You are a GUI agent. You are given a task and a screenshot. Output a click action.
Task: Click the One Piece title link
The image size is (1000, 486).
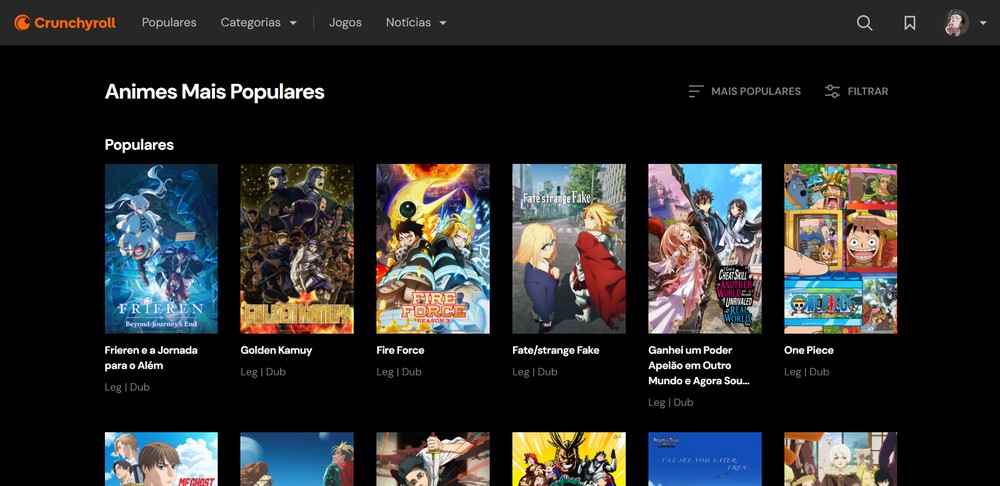tap(809, 350)
